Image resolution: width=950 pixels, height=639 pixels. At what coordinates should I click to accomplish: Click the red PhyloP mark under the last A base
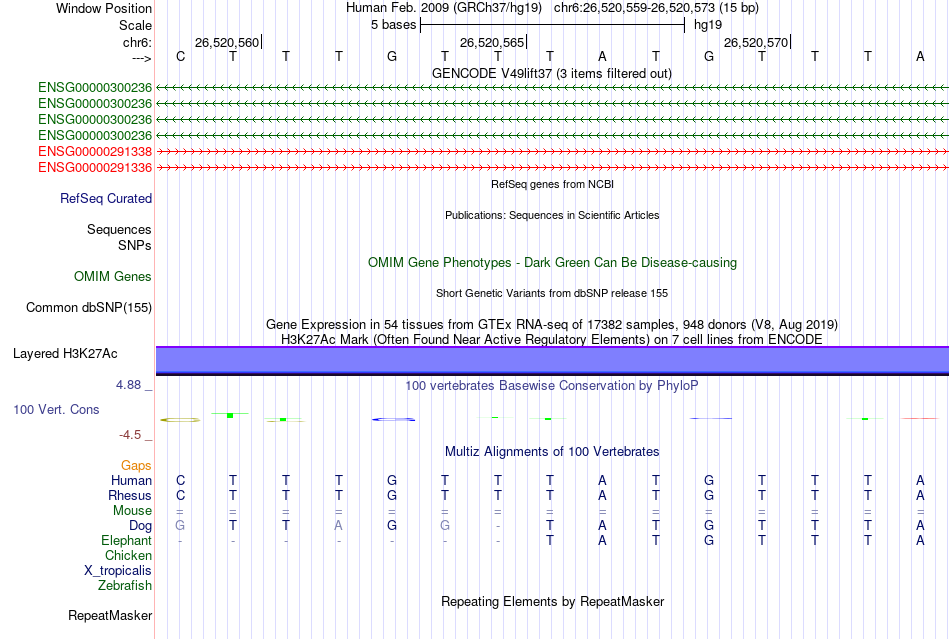(920, 418)
